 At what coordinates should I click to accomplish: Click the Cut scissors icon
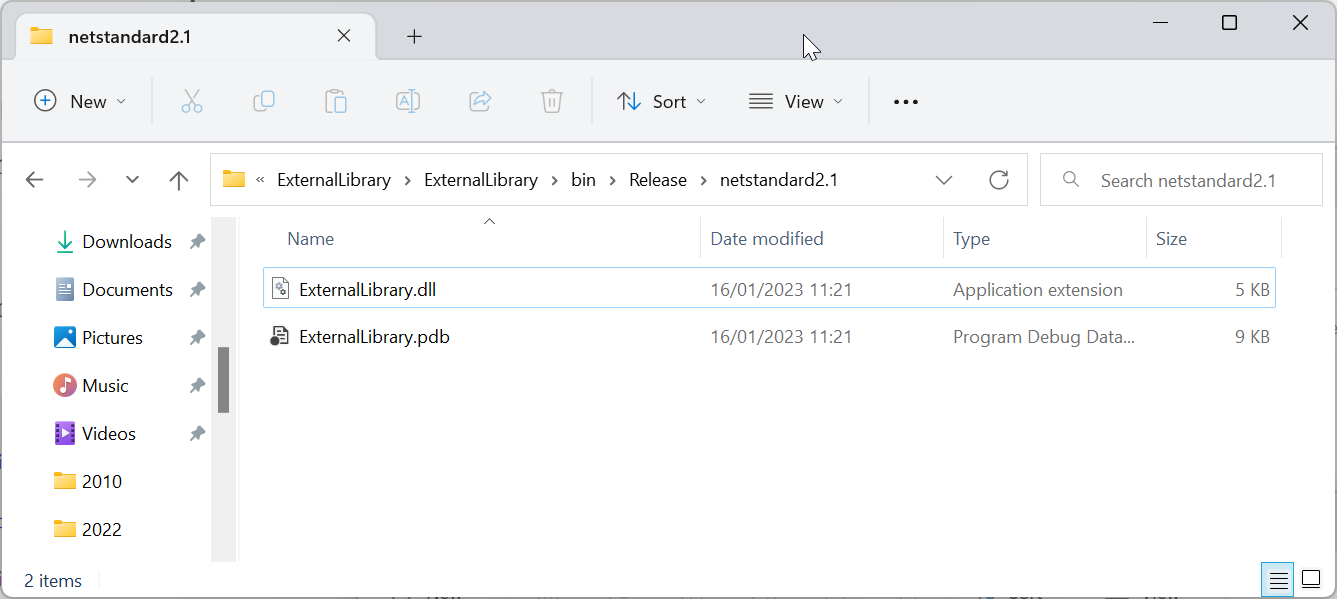192,101
